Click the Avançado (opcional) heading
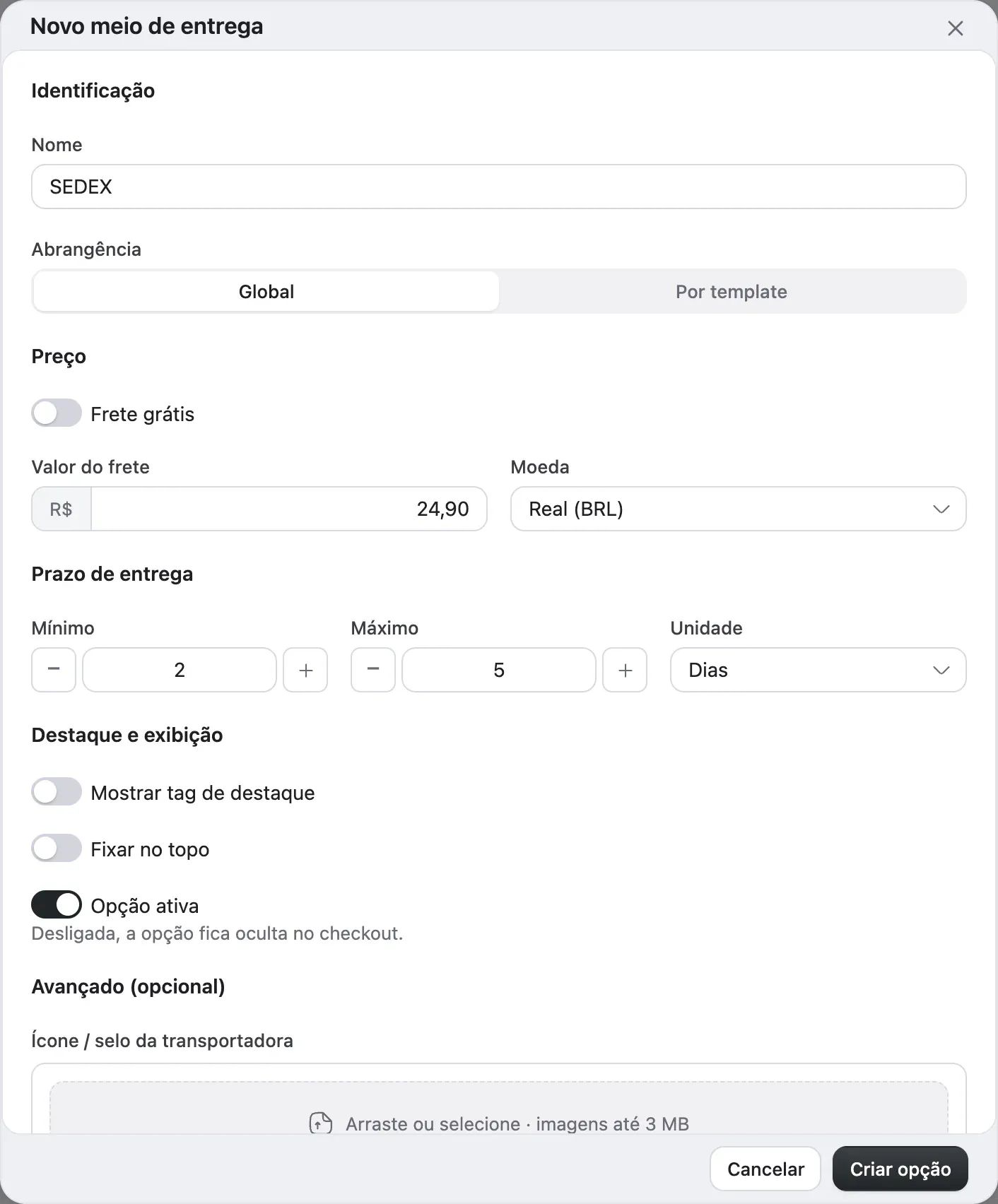Screen dimensions: 998x1204 (x=128, y=986)
